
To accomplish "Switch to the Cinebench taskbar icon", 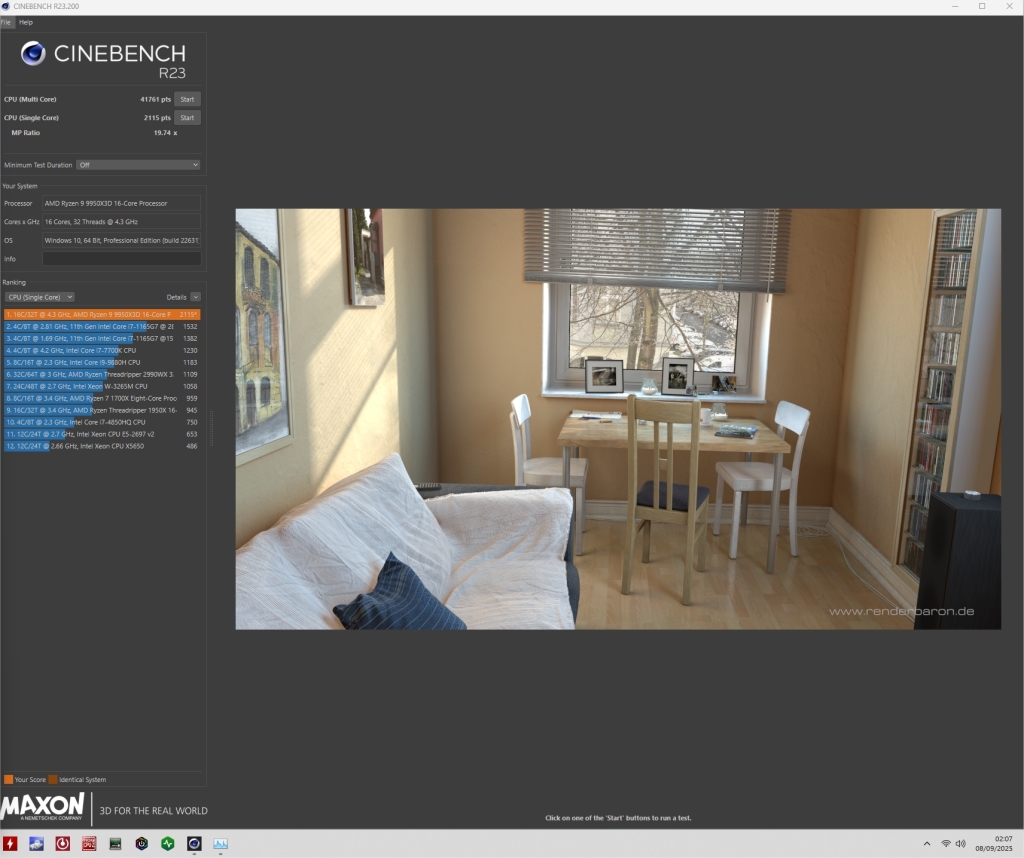I will click(x=194, y=843).
